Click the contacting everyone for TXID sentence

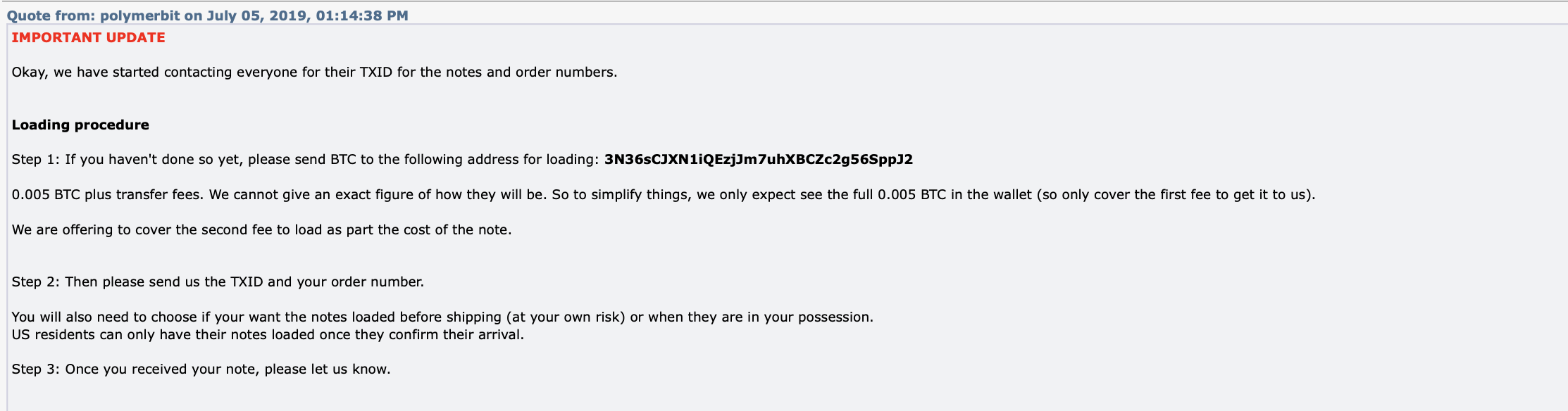[314, 72]
